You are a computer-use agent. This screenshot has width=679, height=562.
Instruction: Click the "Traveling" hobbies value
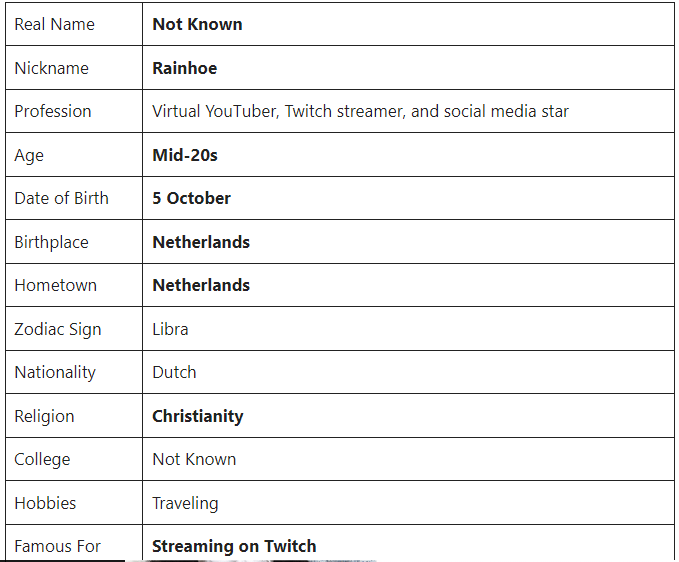(x=185, y=503)
